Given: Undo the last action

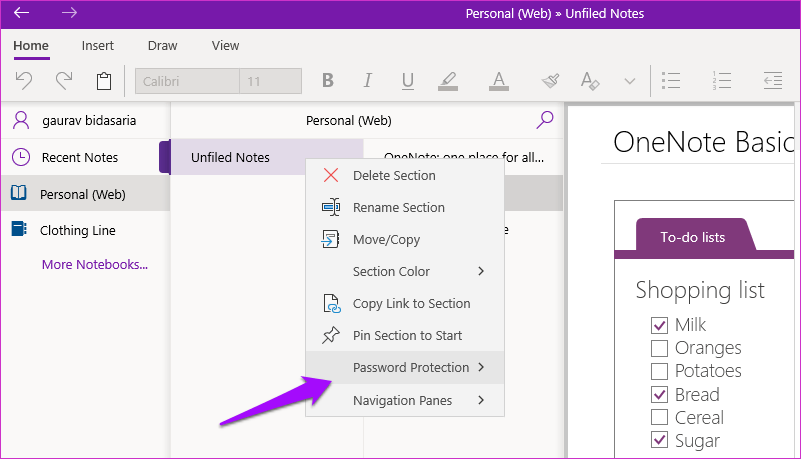Looking at the screenshot, I should point(23,81).
